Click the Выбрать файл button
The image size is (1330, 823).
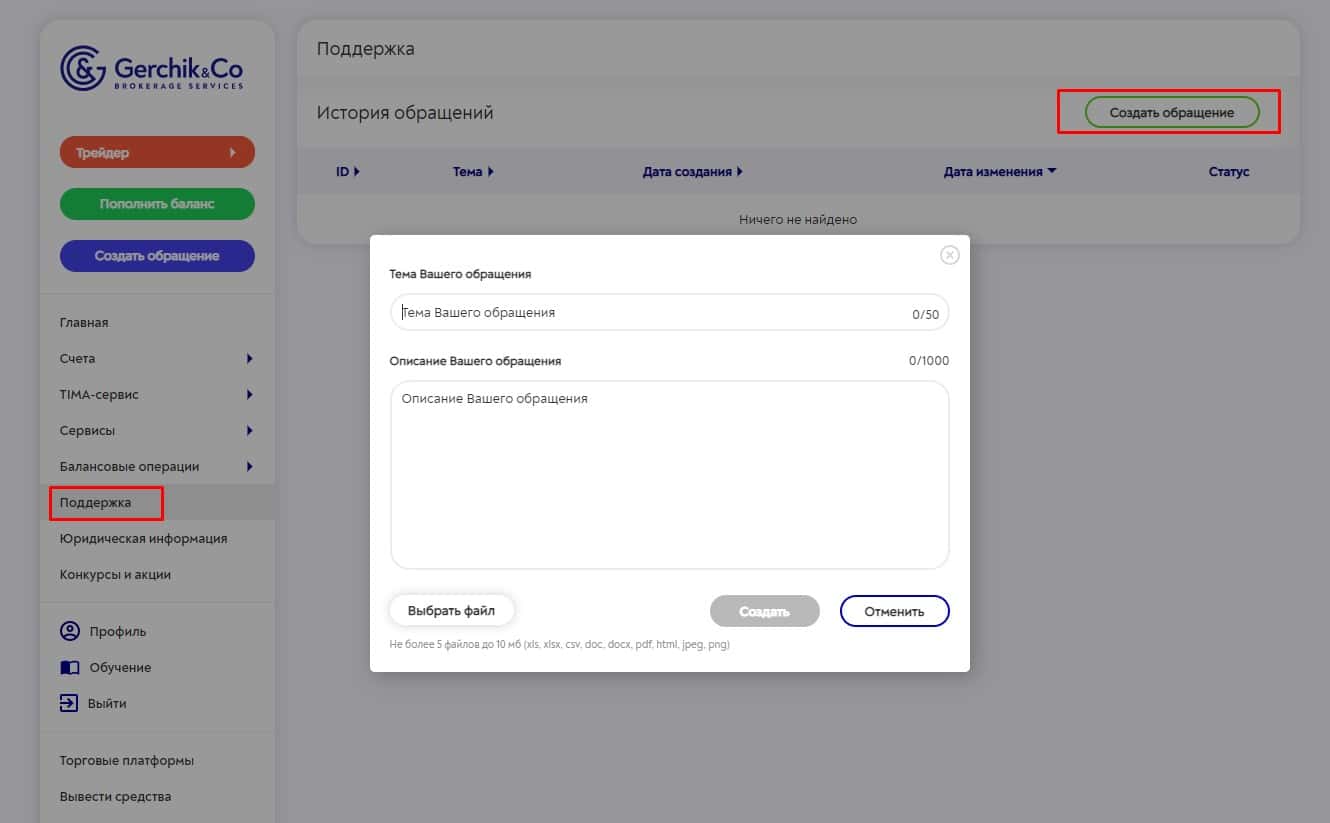click(452, 611)
